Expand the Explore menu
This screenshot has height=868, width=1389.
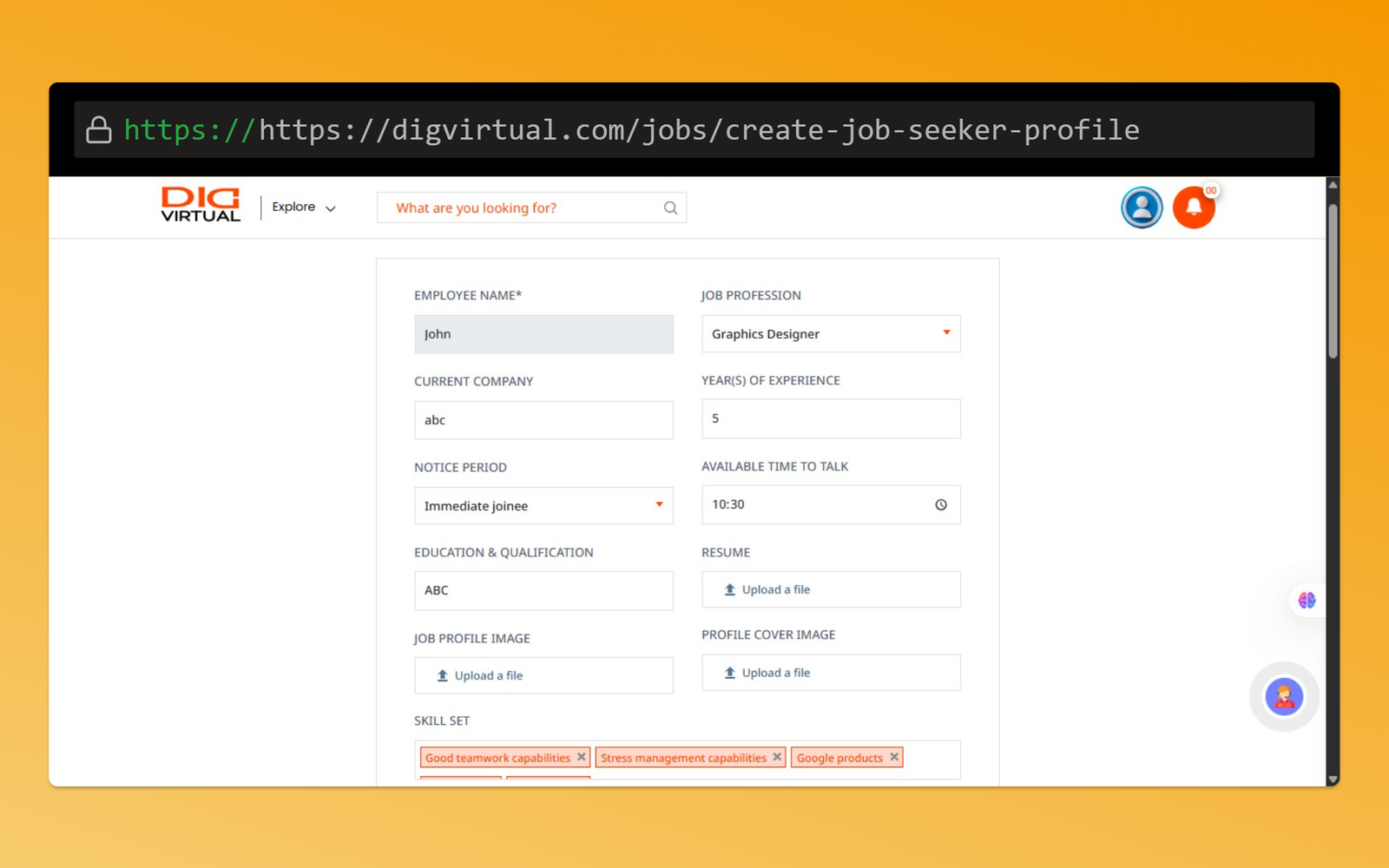click(304, 207)
